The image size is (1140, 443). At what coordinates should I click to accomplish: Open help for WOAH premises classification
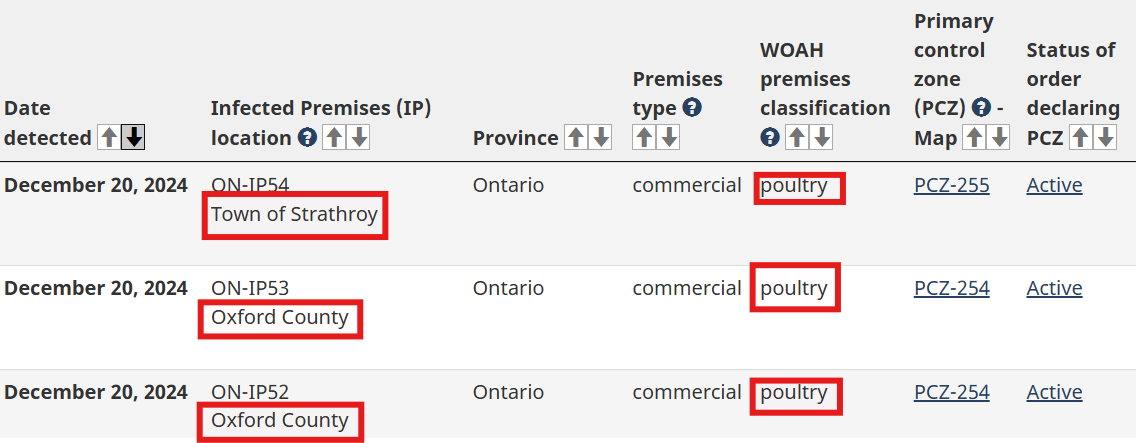pos(770,137)
